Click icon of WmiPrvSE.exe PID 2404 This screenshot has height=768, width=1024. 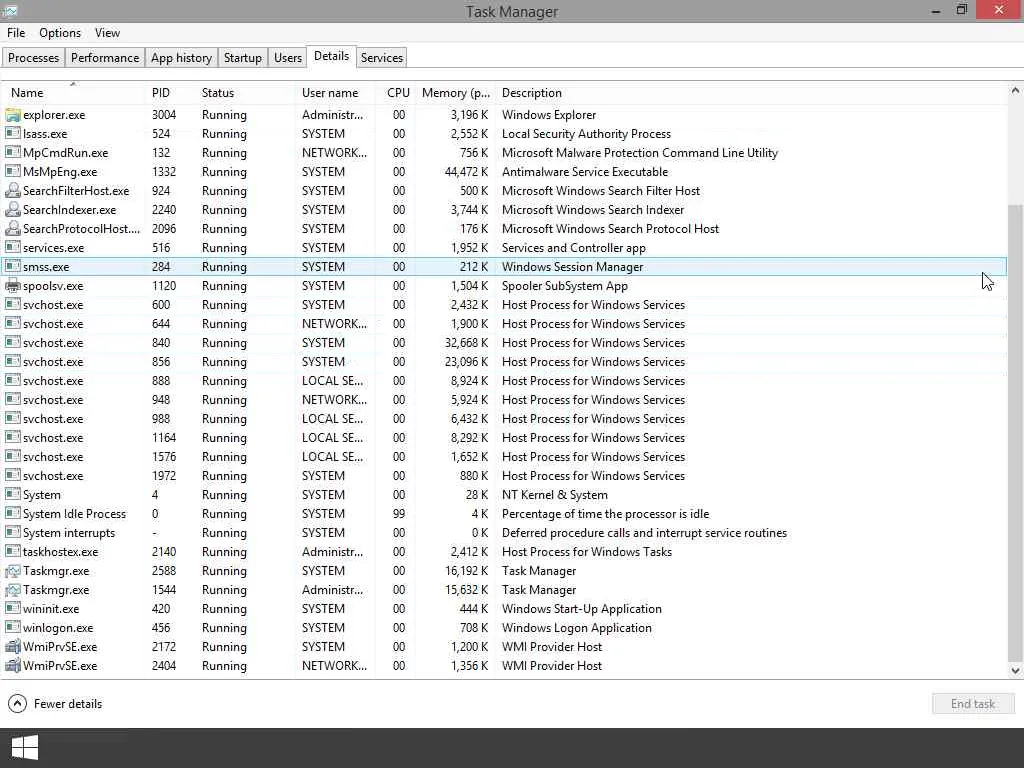click(x=12, y=665)
